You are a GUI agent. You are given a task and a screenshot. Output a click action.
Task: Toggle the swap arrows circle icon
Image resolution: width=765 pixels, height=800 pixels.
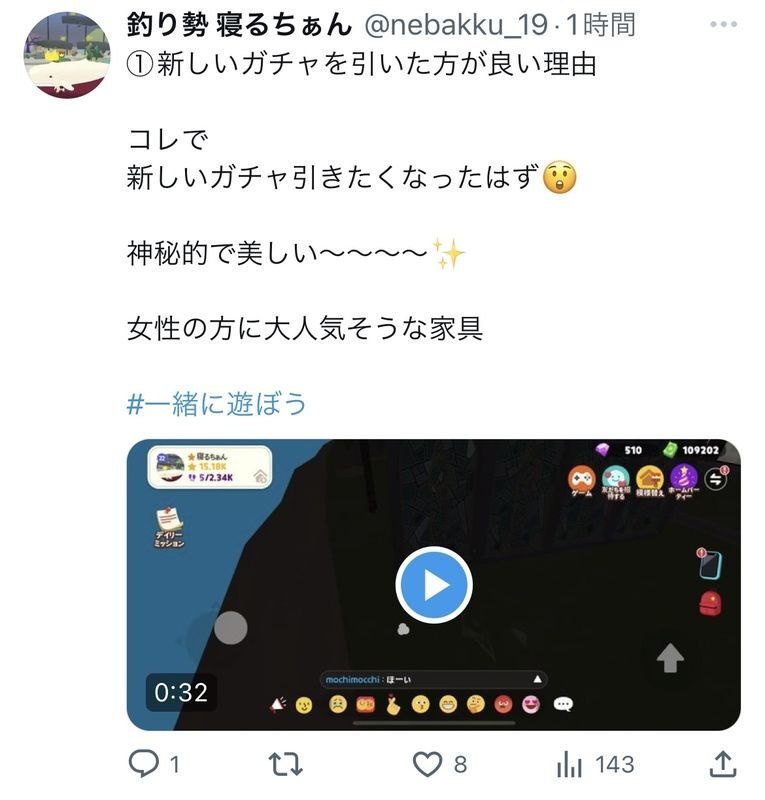[x=715, y=480]
